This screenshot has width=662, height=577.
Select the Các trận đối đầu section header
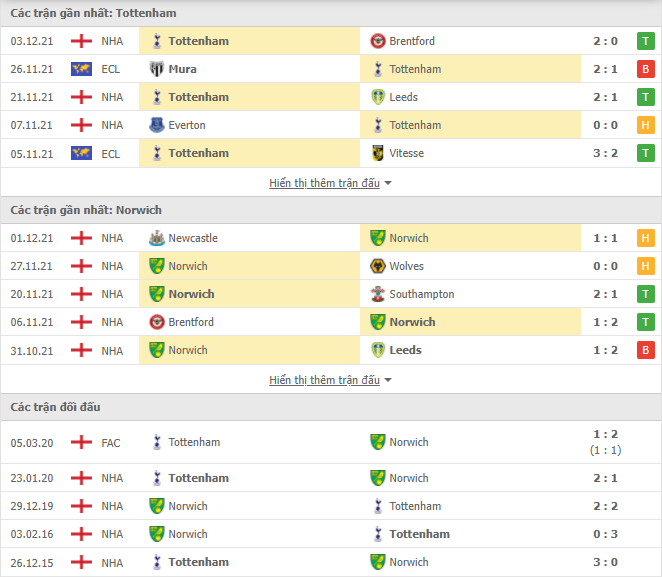[55, 407]
